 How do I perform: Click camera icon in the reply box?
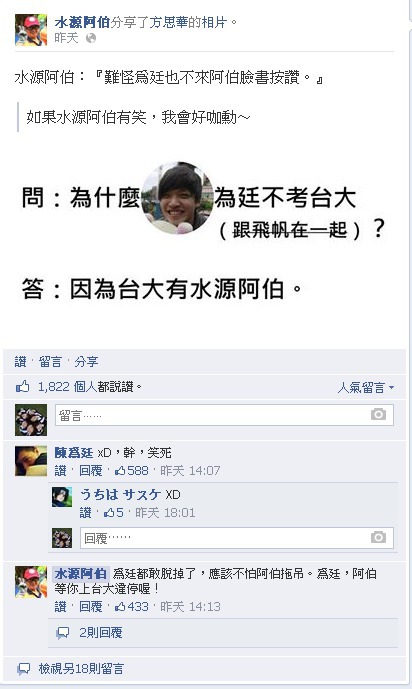point(378,537)
